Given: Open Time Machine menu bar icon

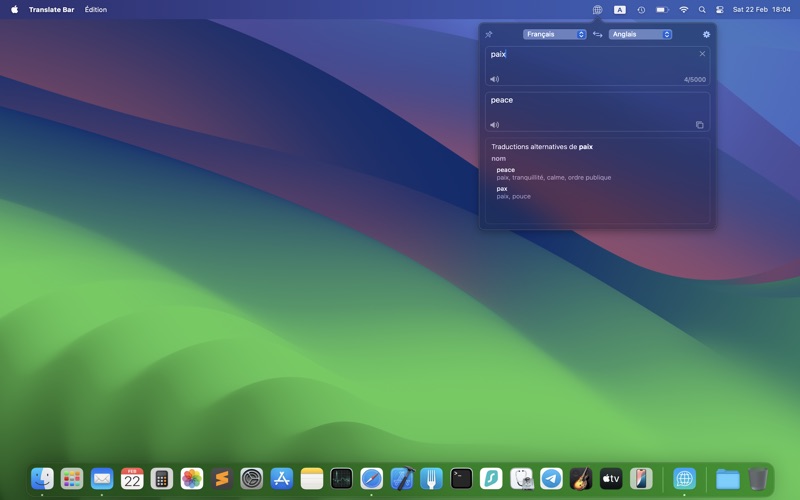Looking at the screenshot, I should click(x=641, y=9).
